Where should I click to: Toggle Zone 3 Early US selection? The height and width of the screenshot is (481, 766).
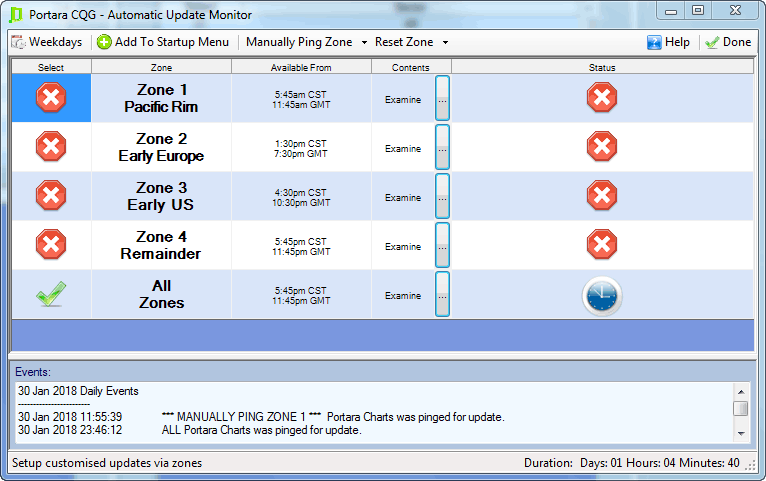(x=51, y=195)
